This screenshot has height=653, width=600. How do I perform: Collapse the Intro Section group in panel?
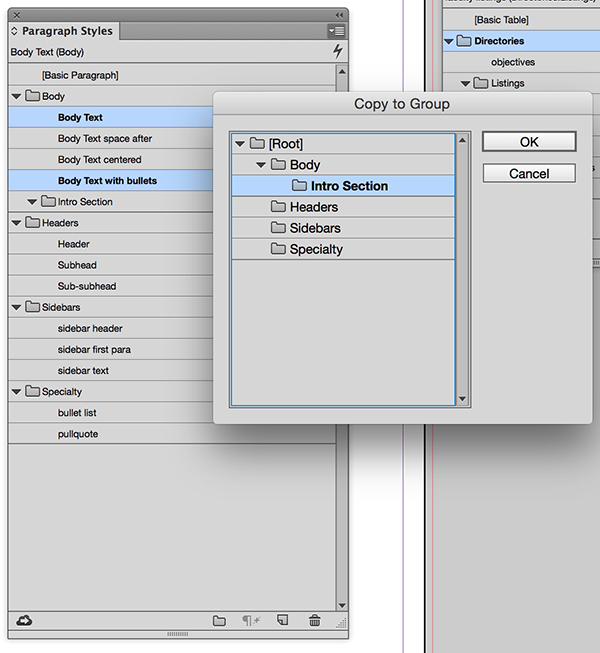point(32,202)
